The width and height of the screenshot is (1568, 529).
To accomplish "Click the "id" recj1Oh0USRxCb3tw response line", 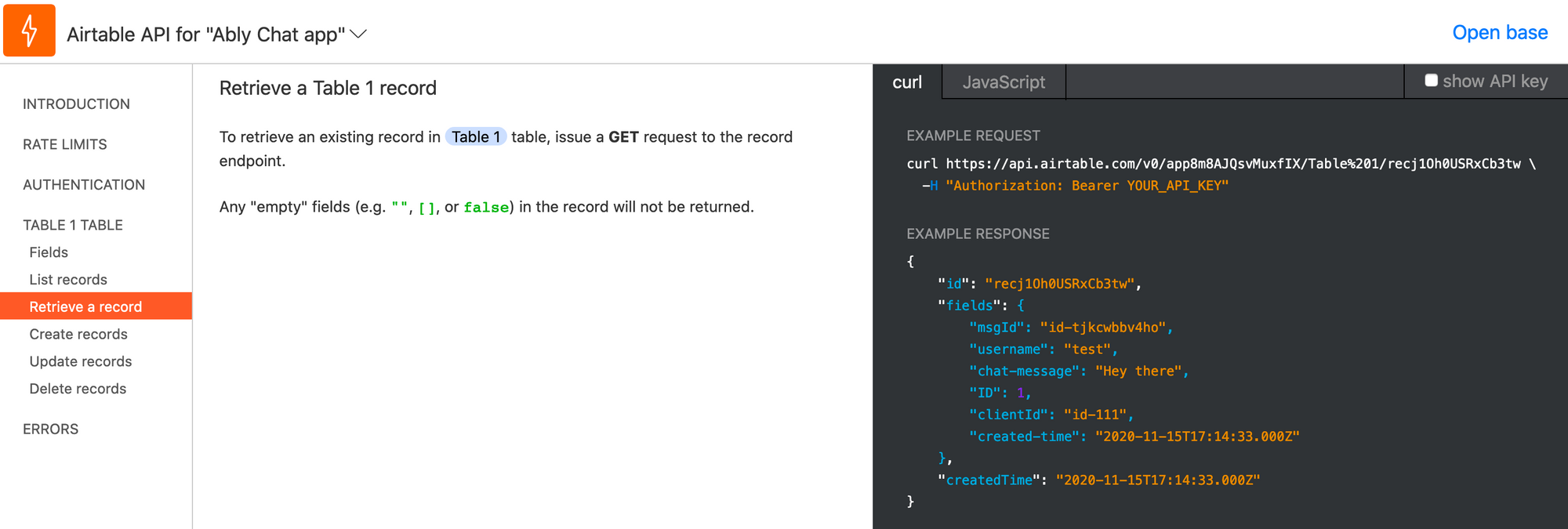I will 1040,284.
